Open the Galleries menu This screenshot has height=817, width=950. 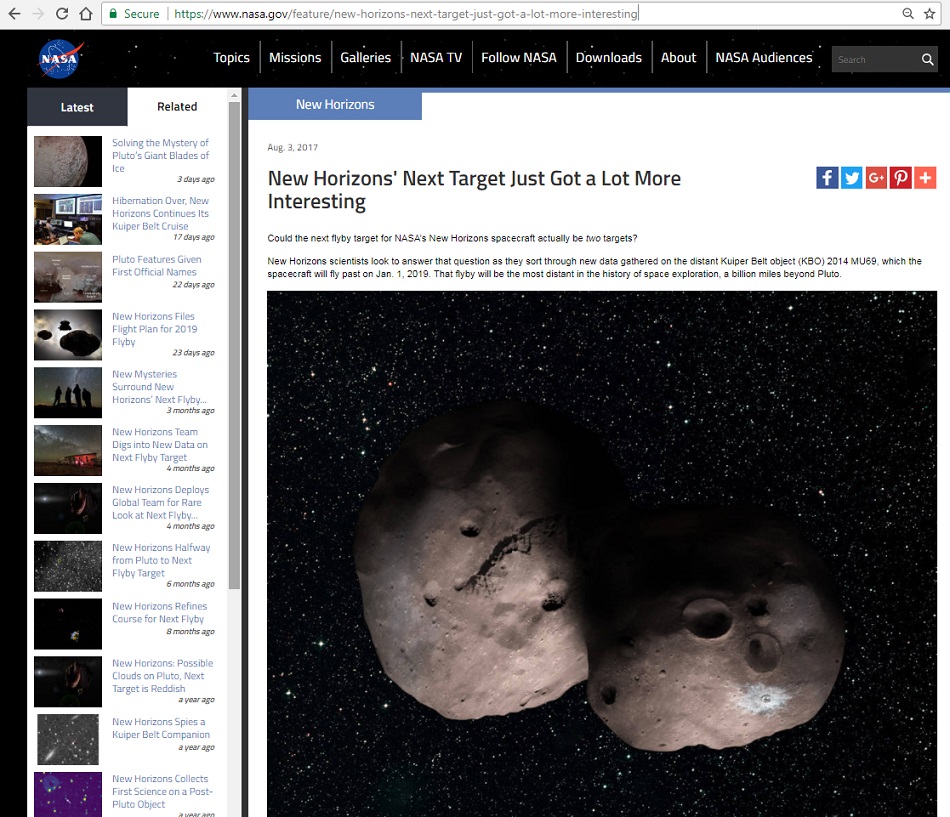(x=365, y=58)
